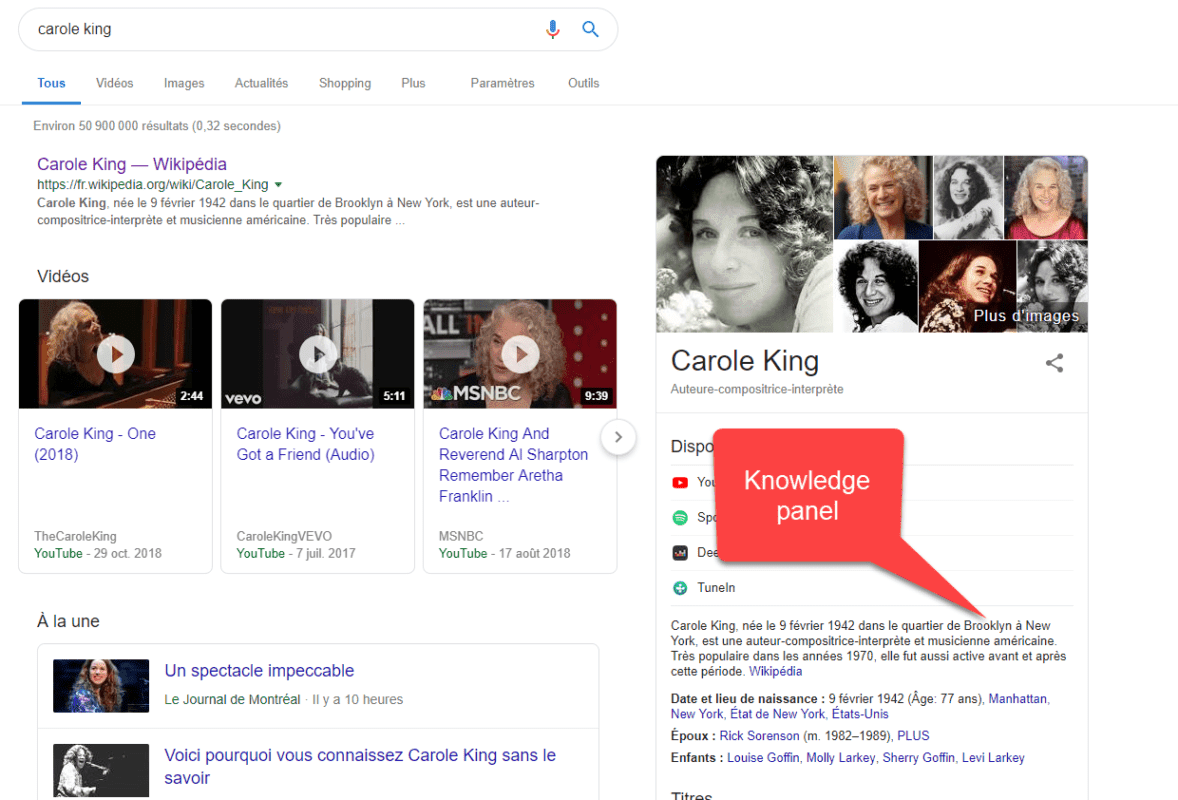Open the Carole King - One (2018) link
Image resolution: width=1178 pixels, height=800 pixels.
pyautogui.click(x=95, y=444)
